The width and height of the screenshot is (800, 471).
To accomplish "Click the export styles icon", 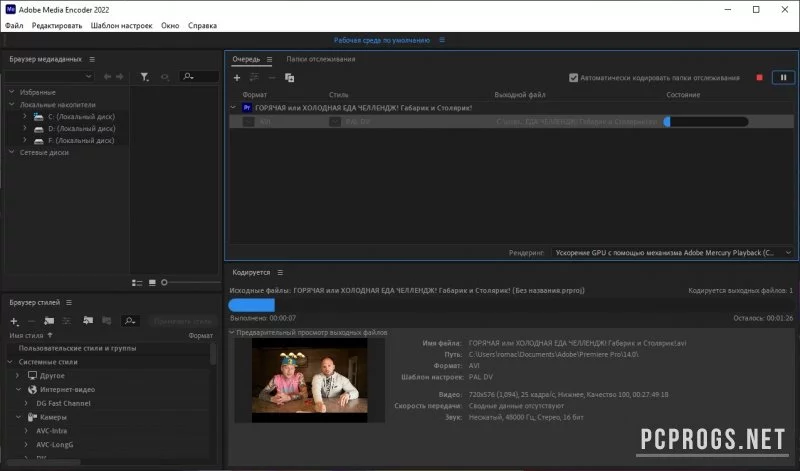I will [x=107, y=321].
